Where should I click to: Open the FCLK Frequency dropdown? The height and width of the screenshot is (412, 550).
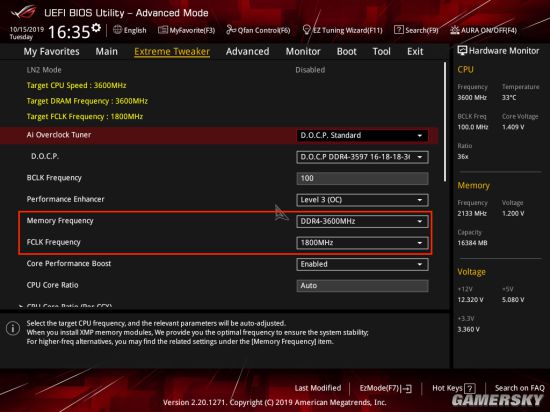[x=362, y=243]
